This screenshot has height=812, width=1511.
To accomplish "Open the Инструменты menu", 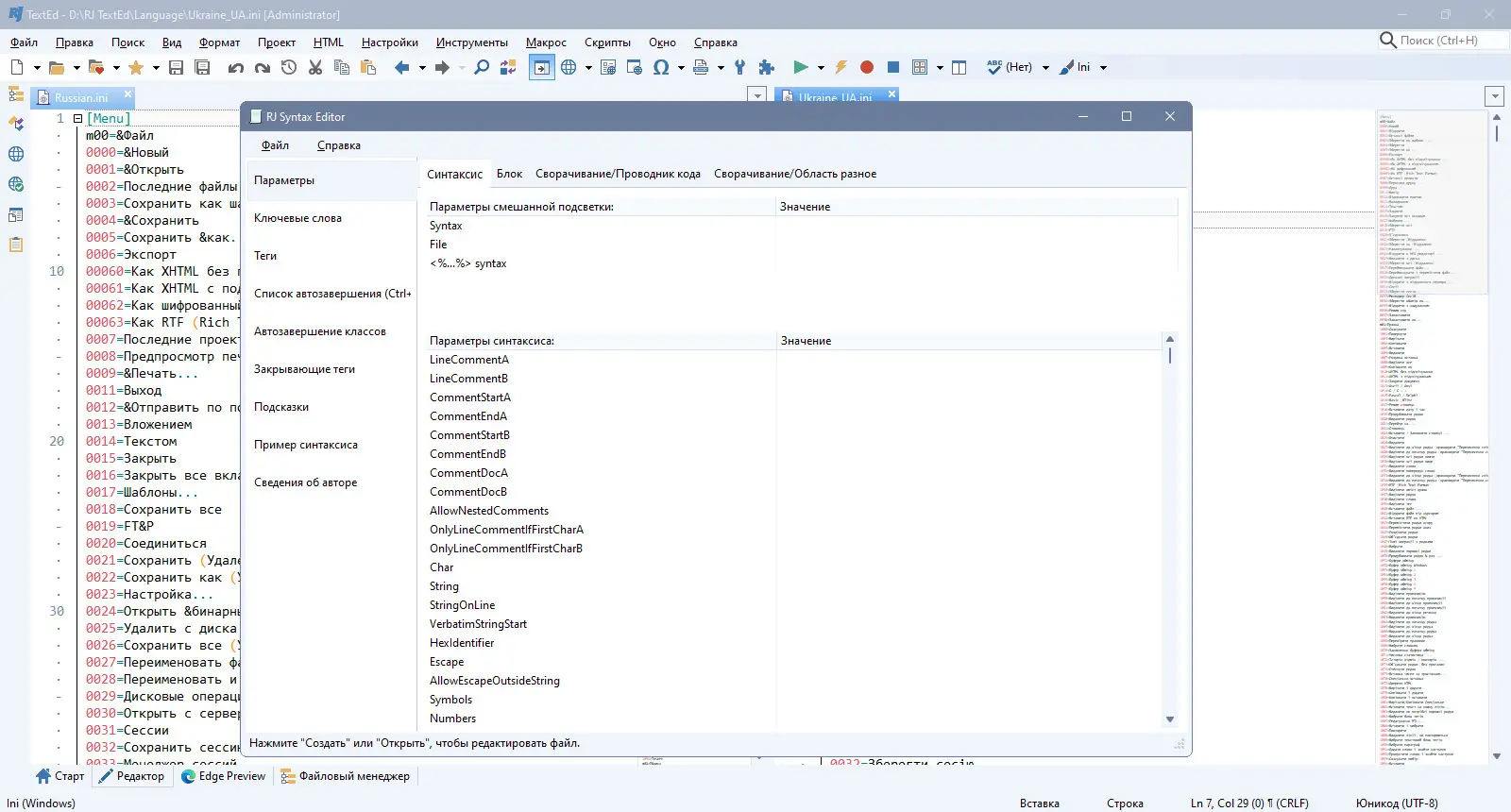I will coord(471,42).
